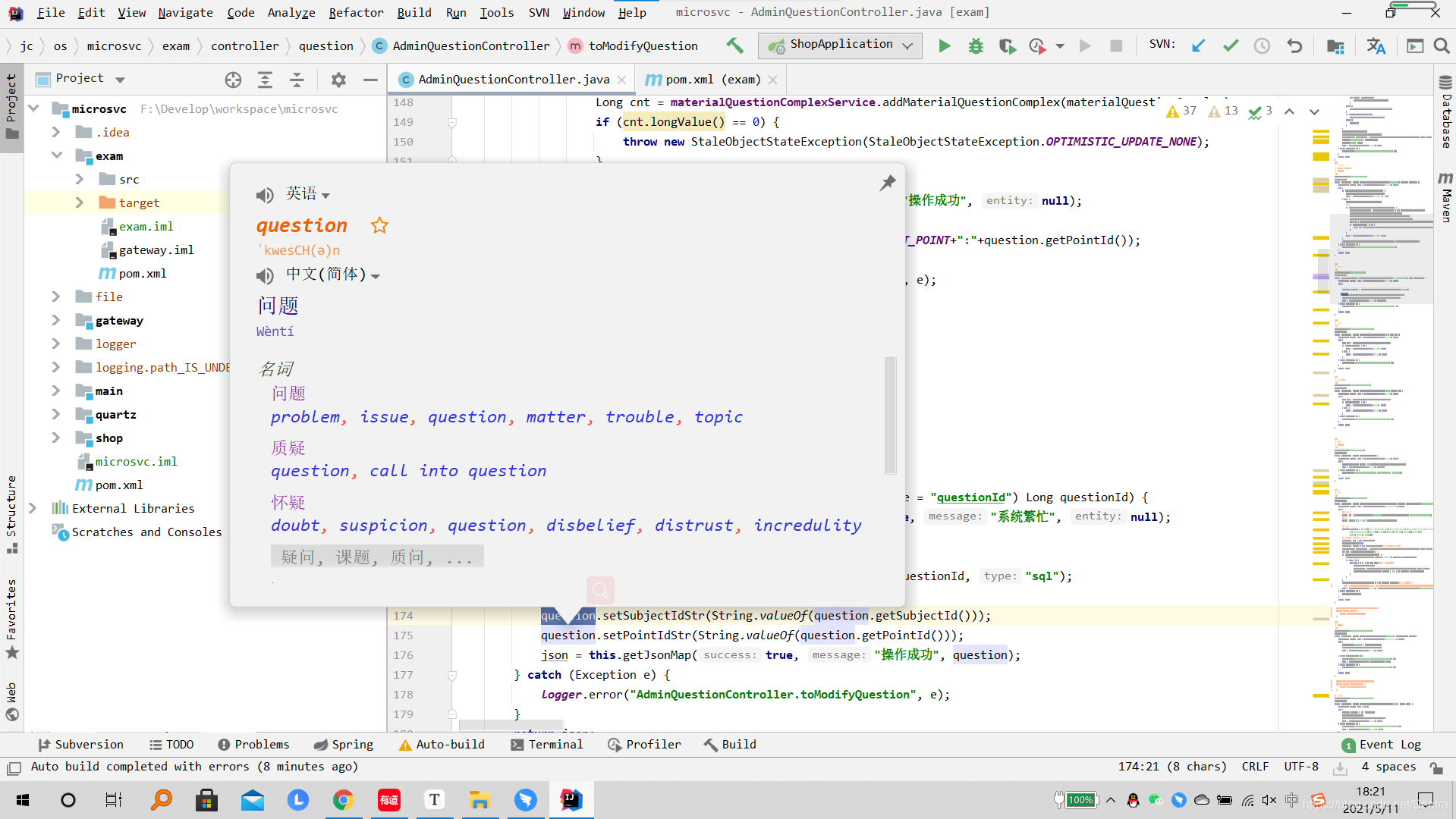Click the Build project hammer icon
Image resolution: width=1456 pixels, height=819 pixels.
click(x=734, y=45)
